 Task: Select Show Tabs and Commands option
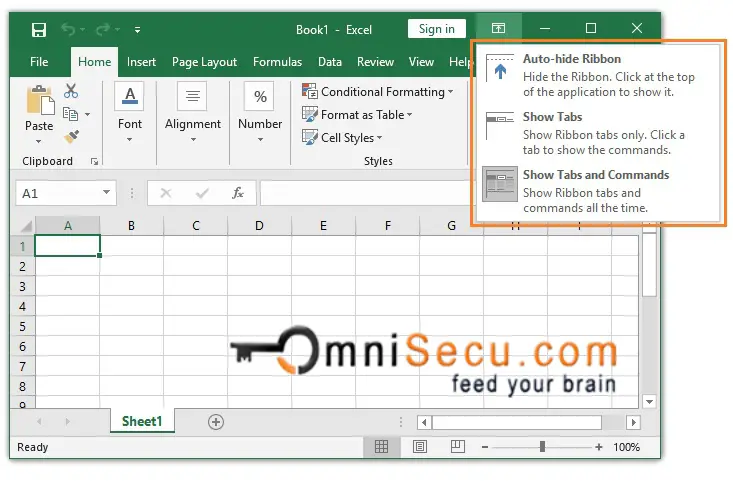tap(597, 191)
